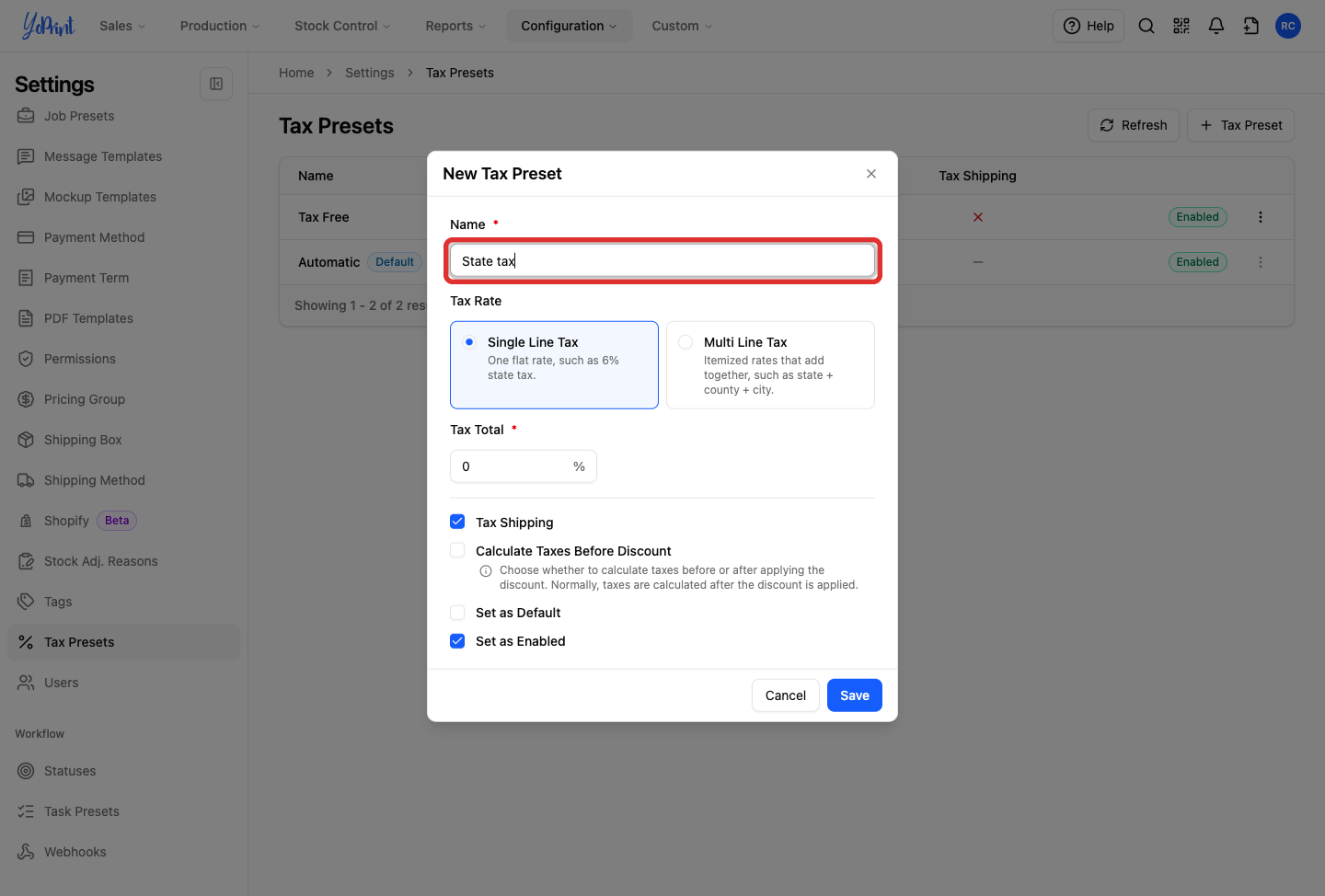Open Message Templates settings
The width and height of the screenshot is (1325, 896).
click(x=123, y=156)
